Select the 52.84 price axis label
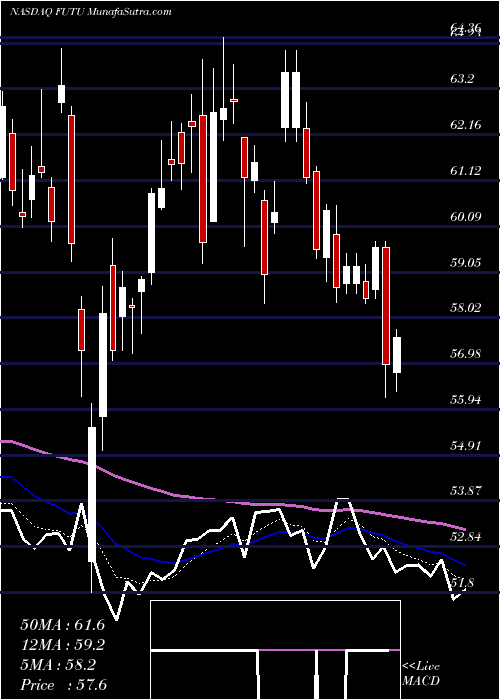The image size is (500, 700). tap(466, 536)
